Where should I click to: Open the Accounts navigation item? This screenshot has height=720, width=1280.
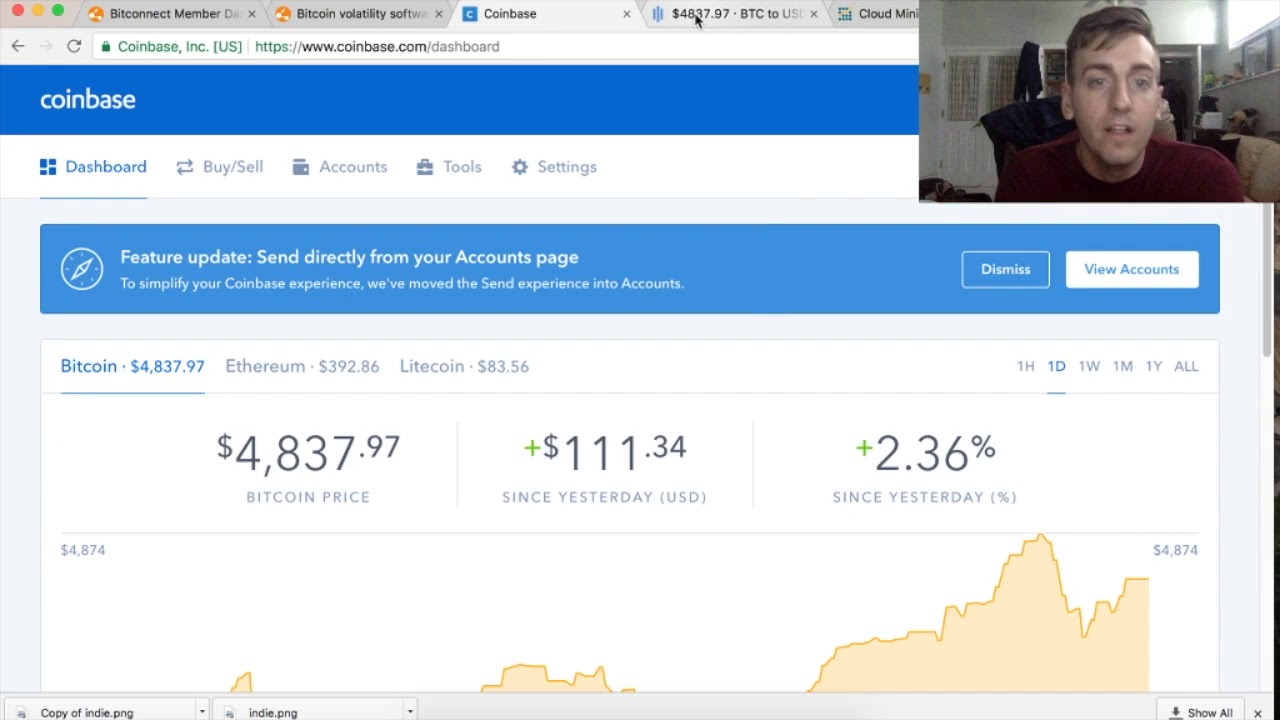340,167
